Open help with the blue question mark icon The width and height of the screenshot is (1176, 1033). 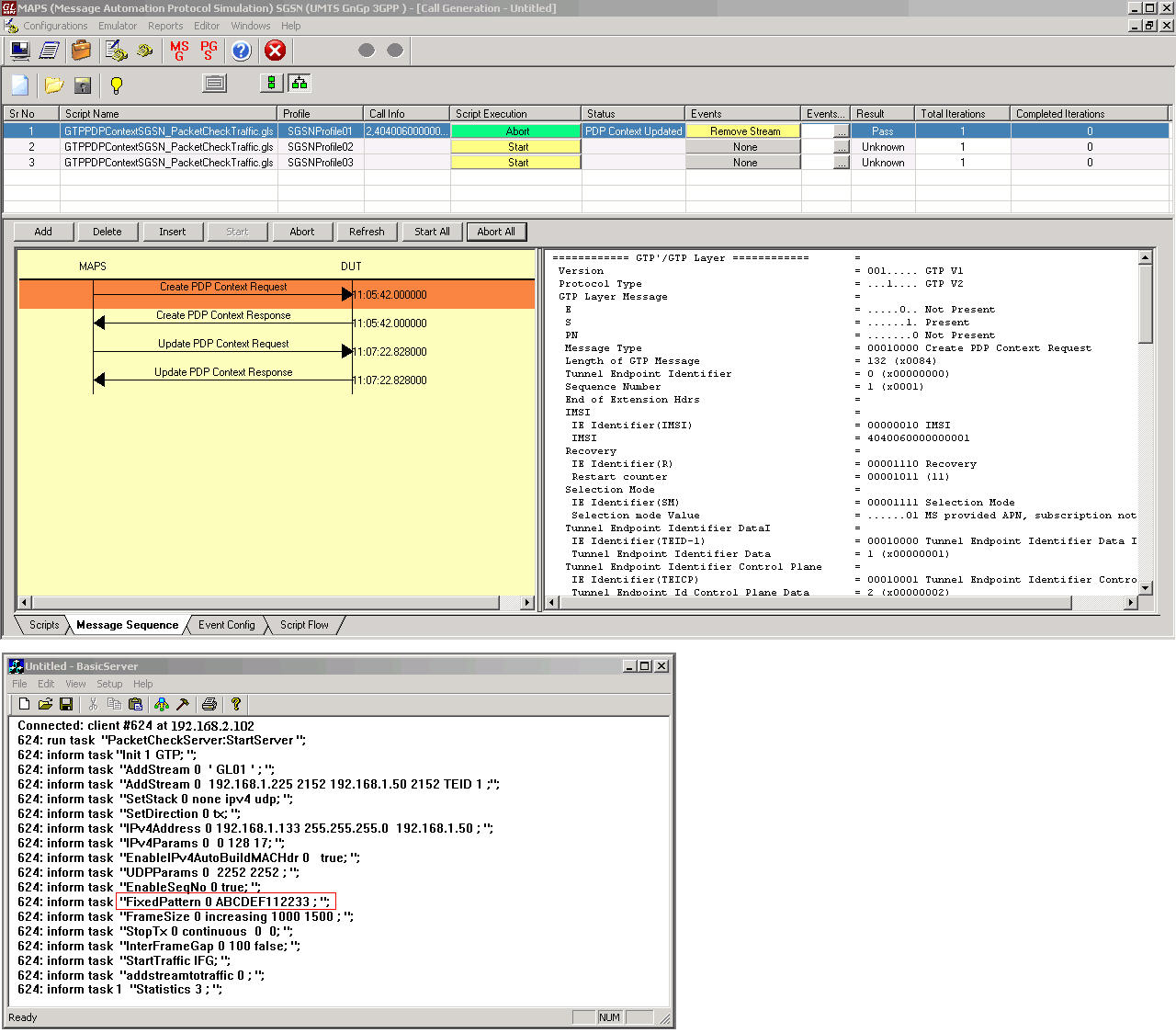(x=241, y=51)
